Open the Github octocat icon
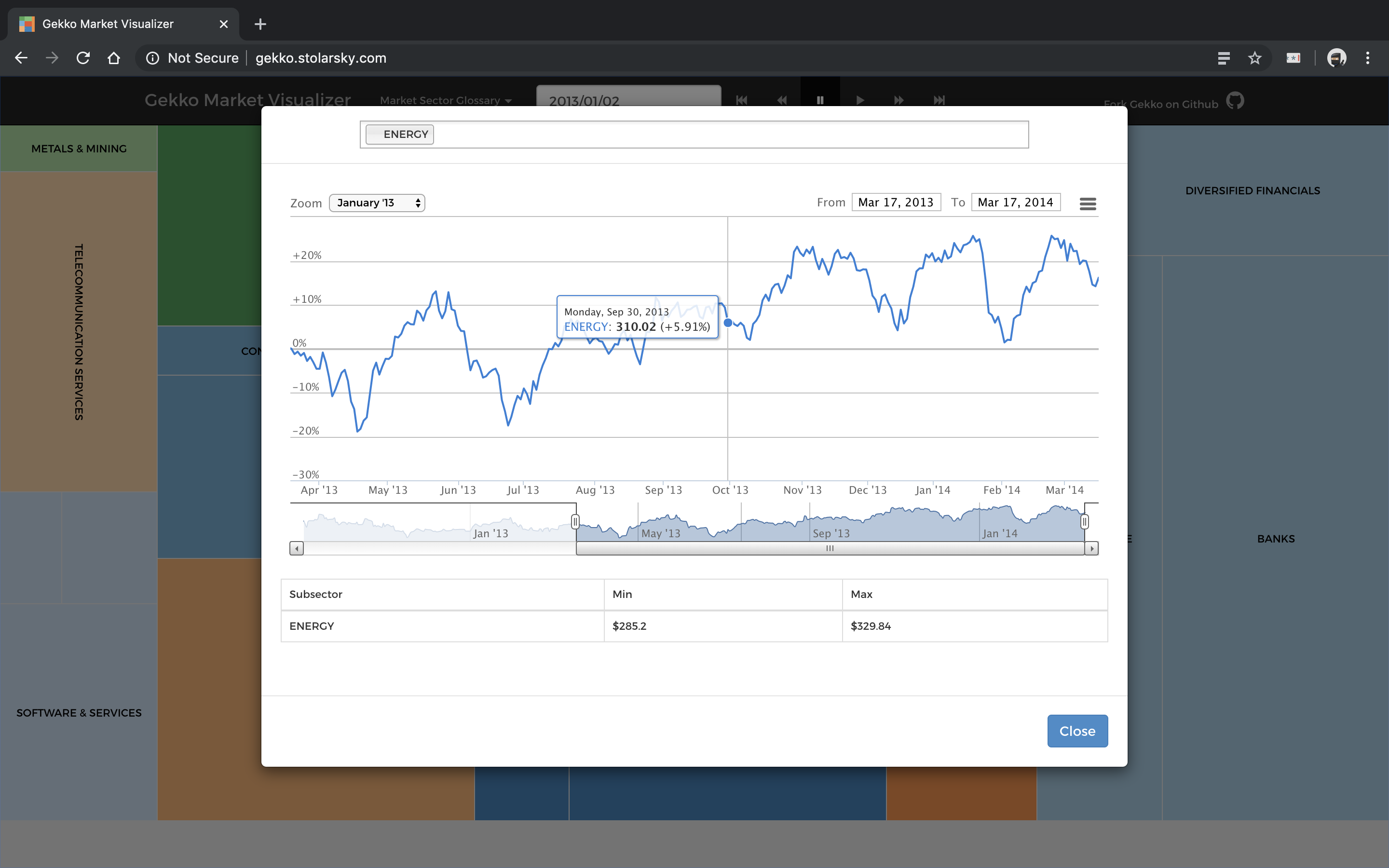The width and height of the screenshot is (1389, 868). pos(1235,100)
